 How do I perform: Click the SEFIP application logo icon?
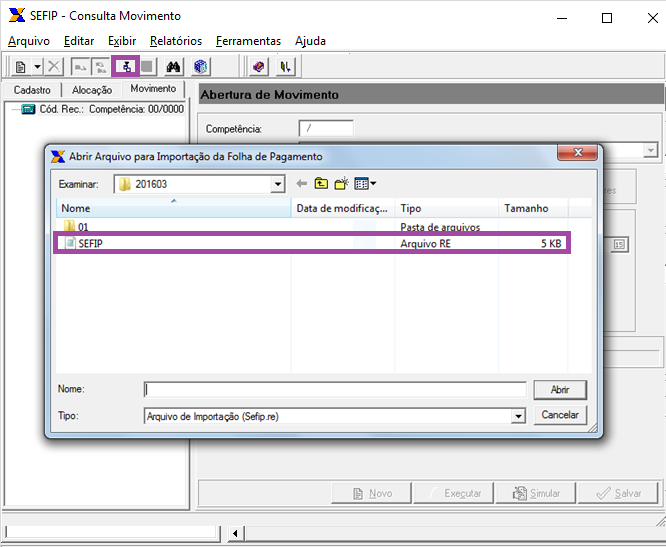click(17, 15)
